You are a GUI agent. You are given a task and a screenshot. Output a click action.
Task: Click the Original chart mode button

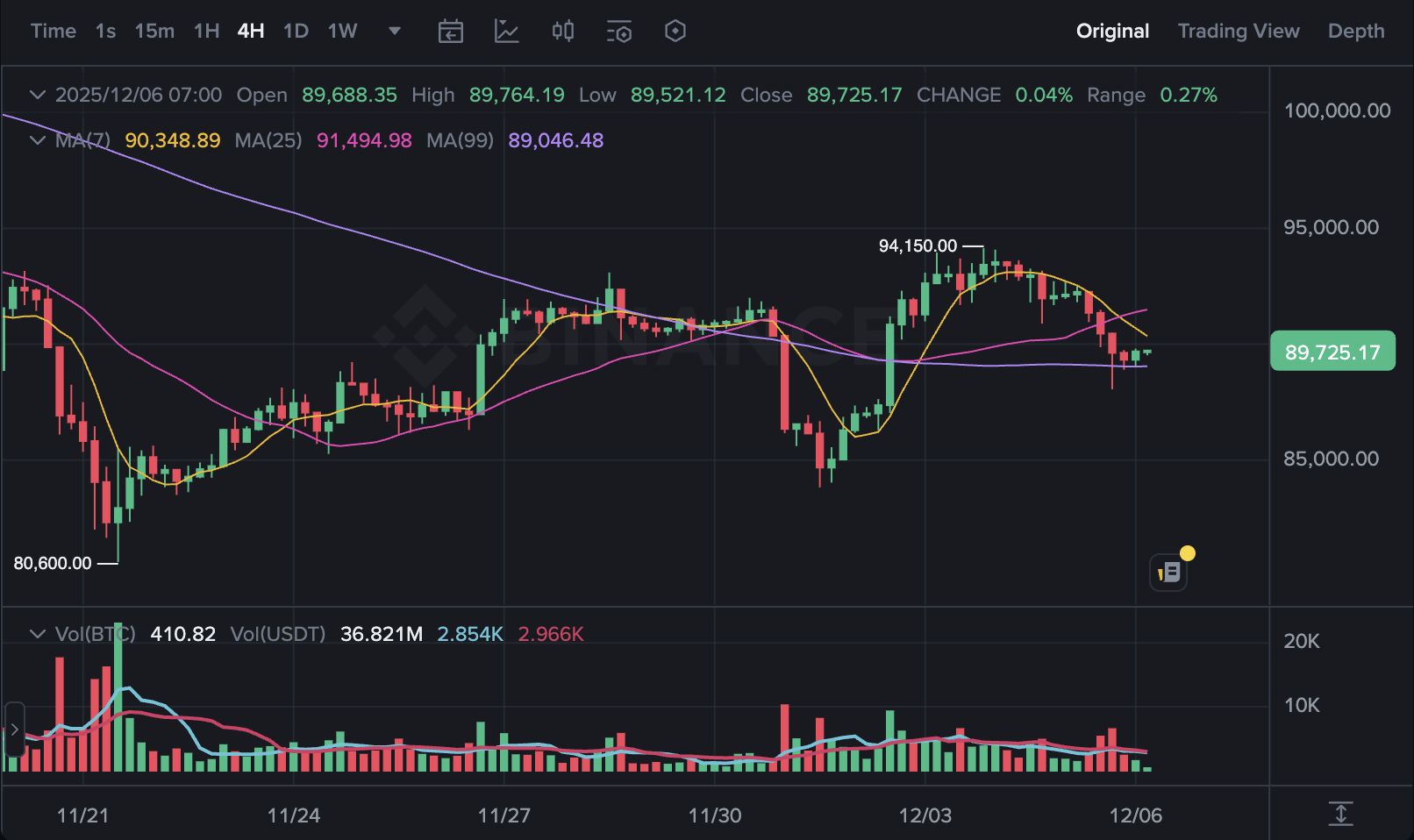point(1112,31)
